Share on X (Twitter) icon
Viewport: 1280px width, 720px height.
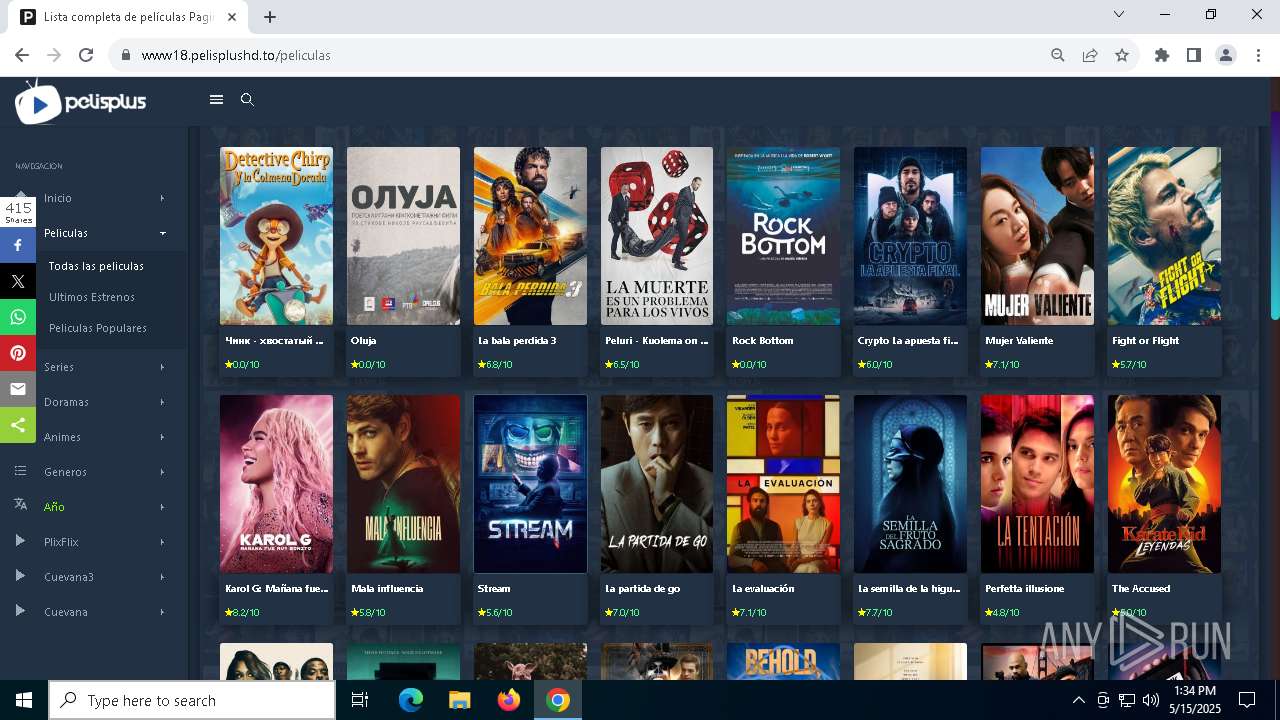[17, 281]
